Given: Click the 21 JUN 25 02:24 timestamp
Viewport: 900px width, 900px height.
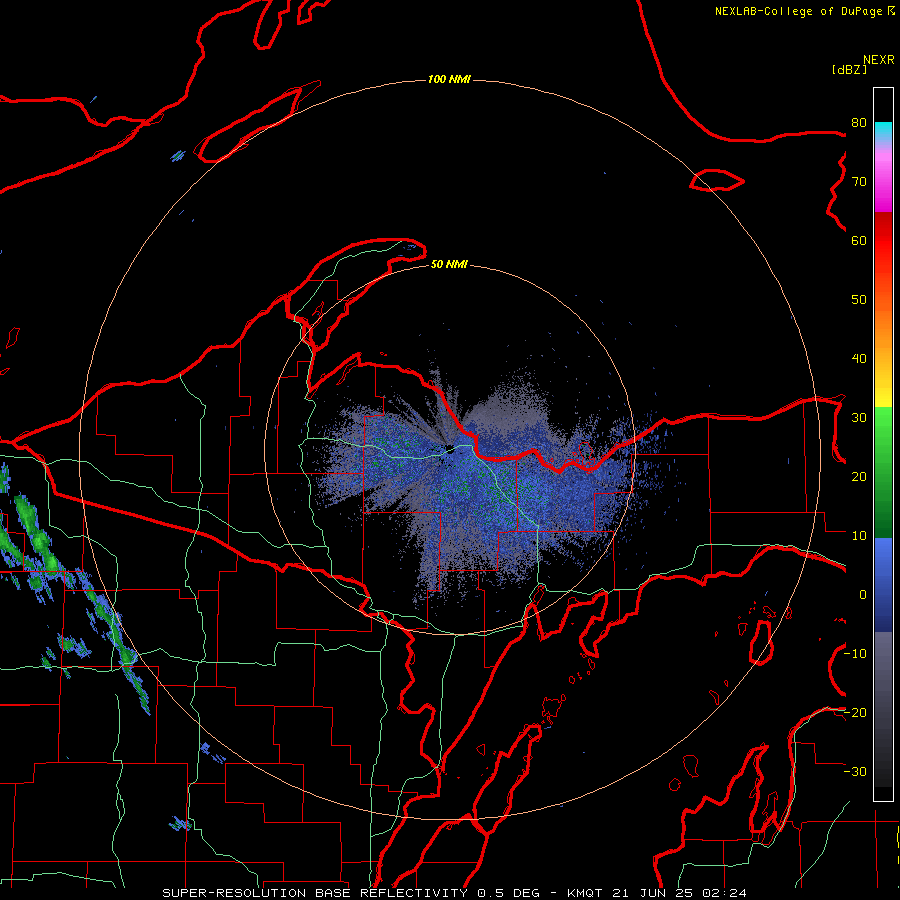Looking at the screenshot, I should pyautogui.click(x=680, y=893).
